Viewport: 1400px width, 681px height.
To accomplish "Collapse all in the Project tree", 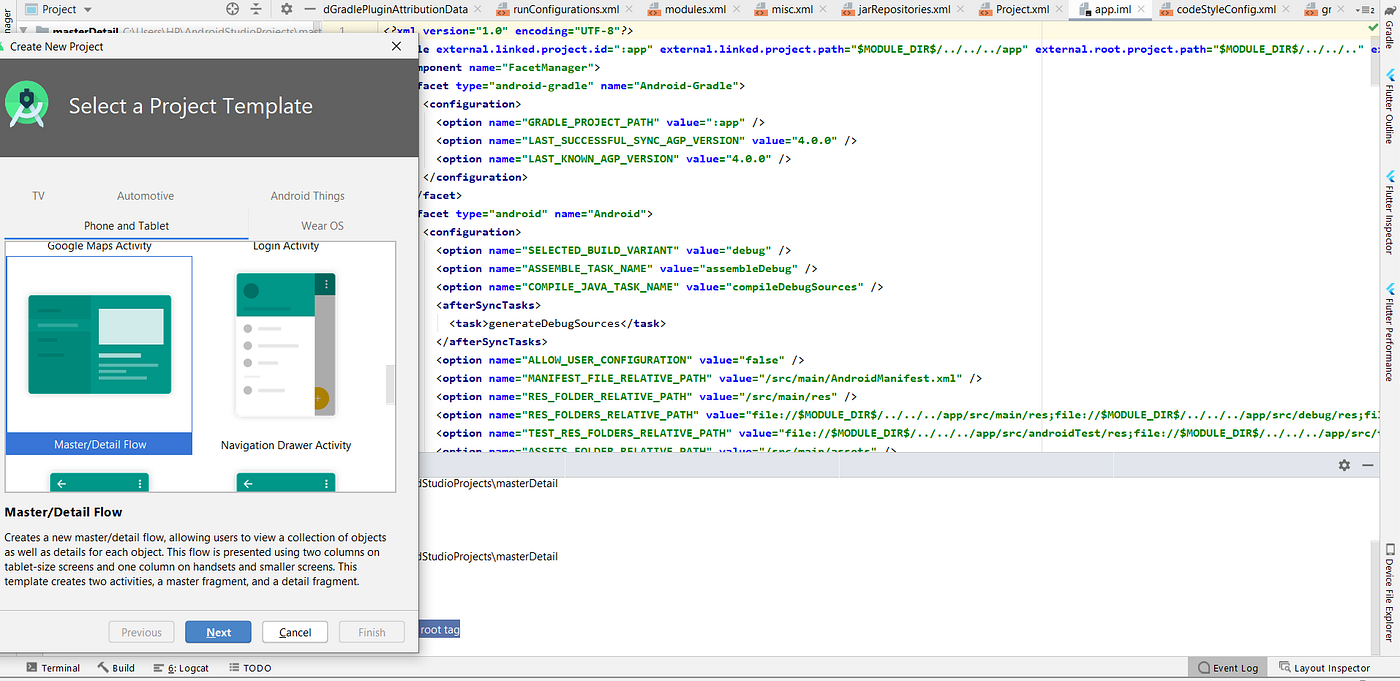I will (258, 8).
